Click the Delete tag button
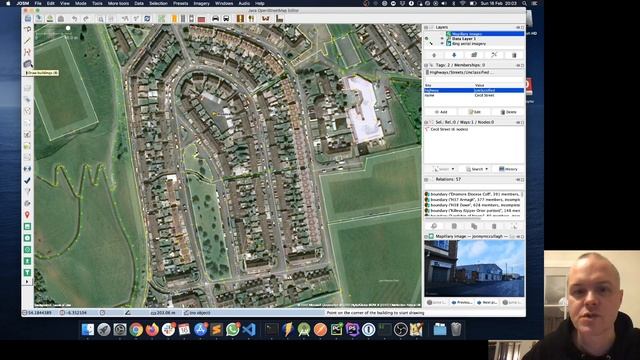This screenshot has height=360, width=640. 508,112
